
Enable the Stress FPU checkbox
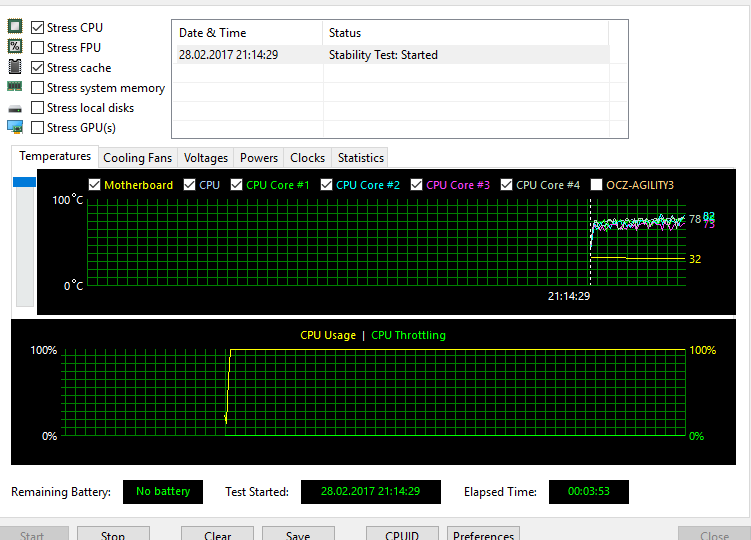point(37,48)
